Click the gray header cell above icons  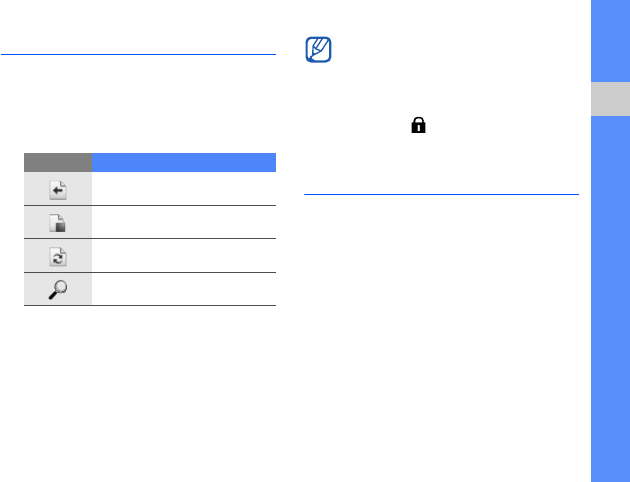(x=57, y=160)
